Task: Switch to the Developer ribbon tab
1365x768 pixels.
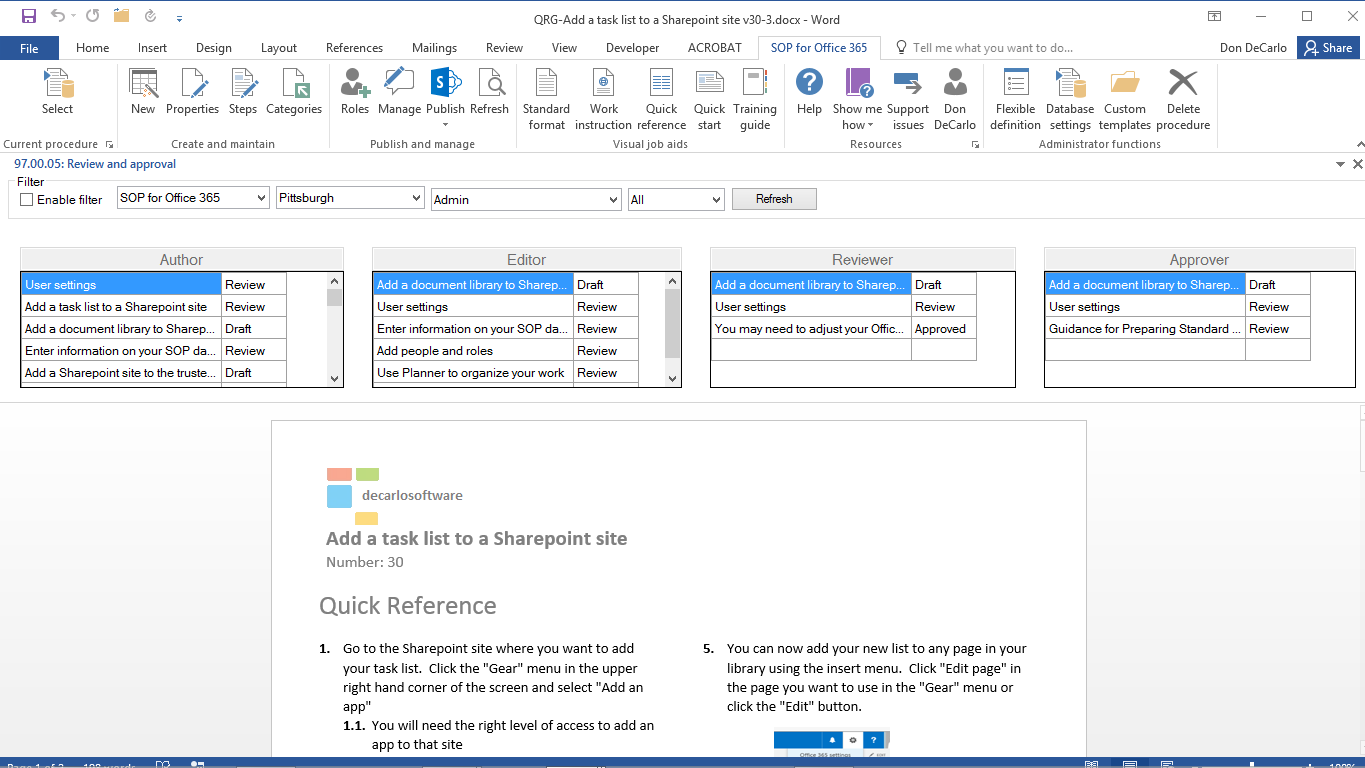Action: click(x=632, y=47)
